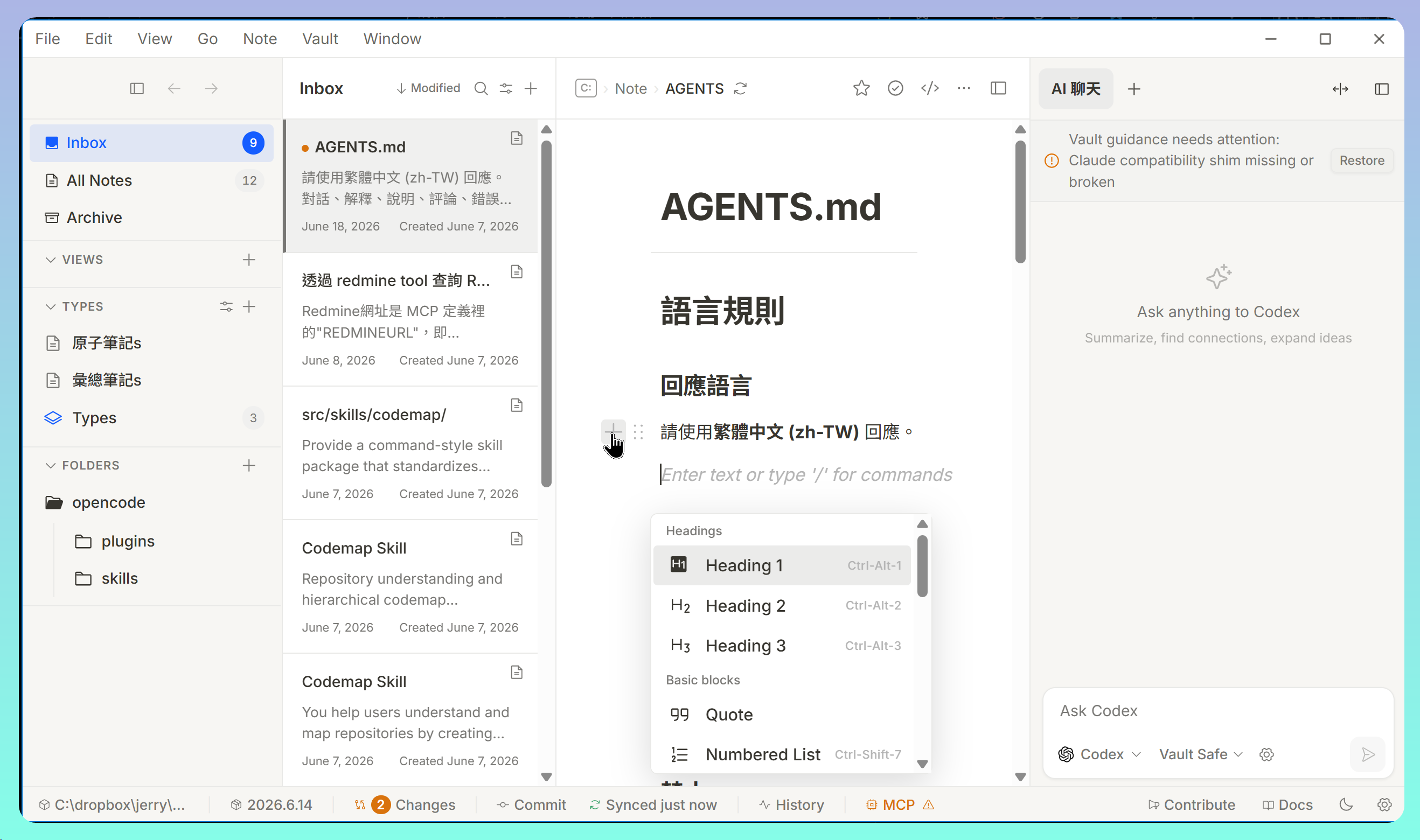1420x840 pixels.
Task: Click Commit in the status bar
Action: click(x=531, y=804)
